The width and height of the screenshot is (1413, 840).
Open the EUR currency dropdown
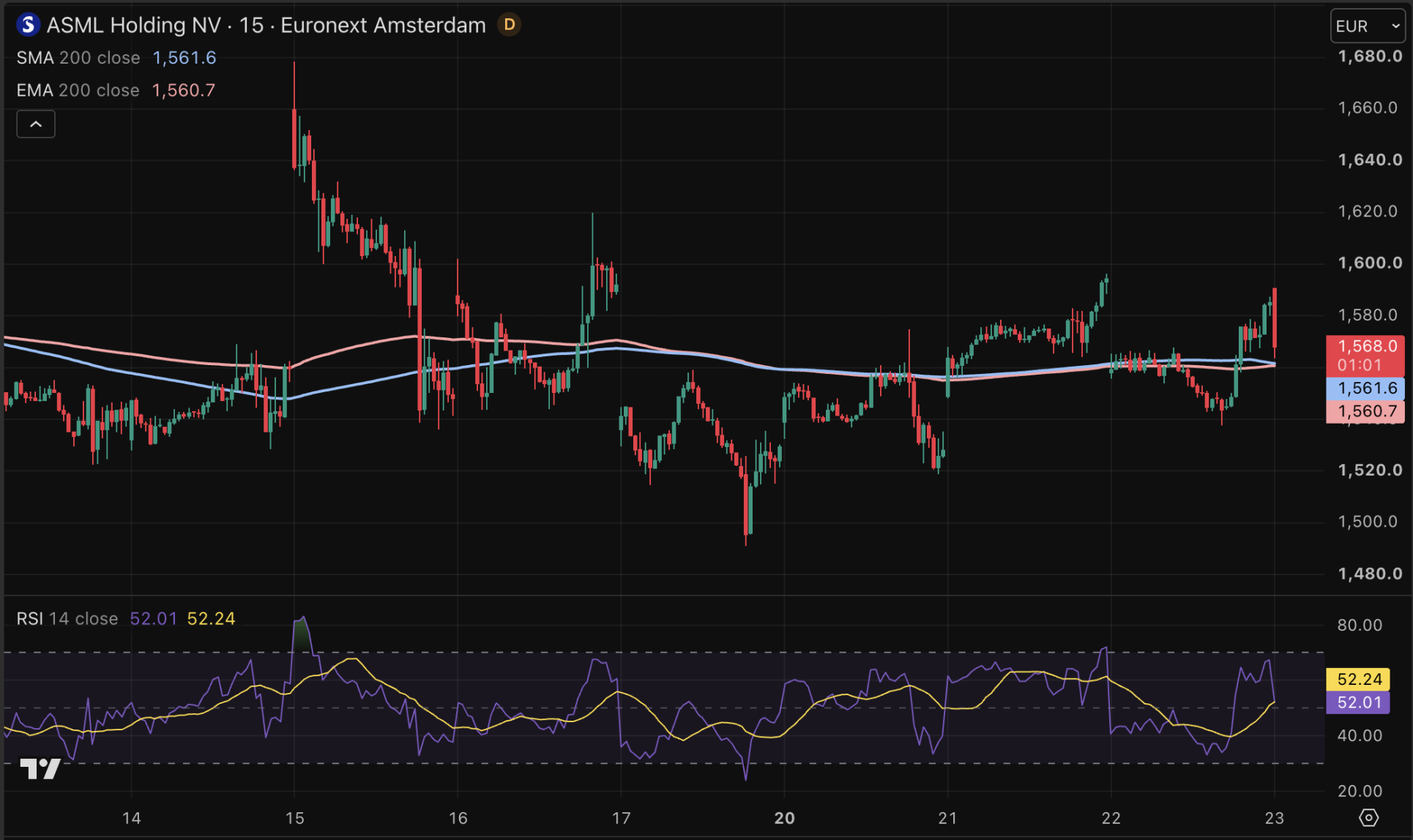[x=1368, y=26]
